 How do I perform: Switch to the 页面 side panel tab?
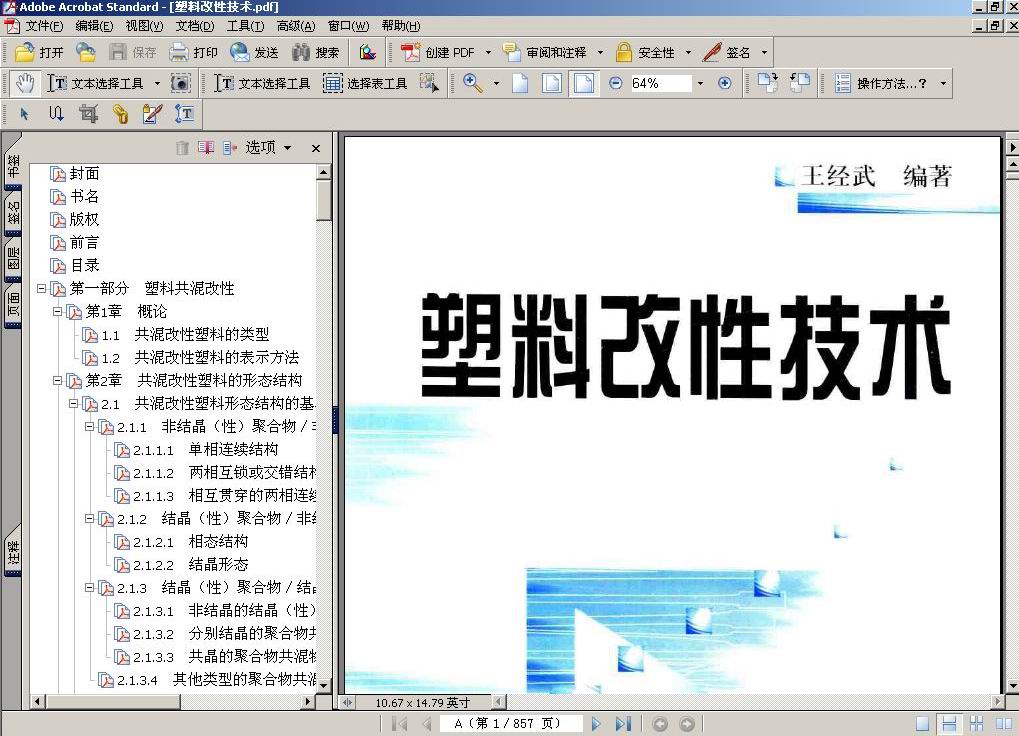click(13, 305)
